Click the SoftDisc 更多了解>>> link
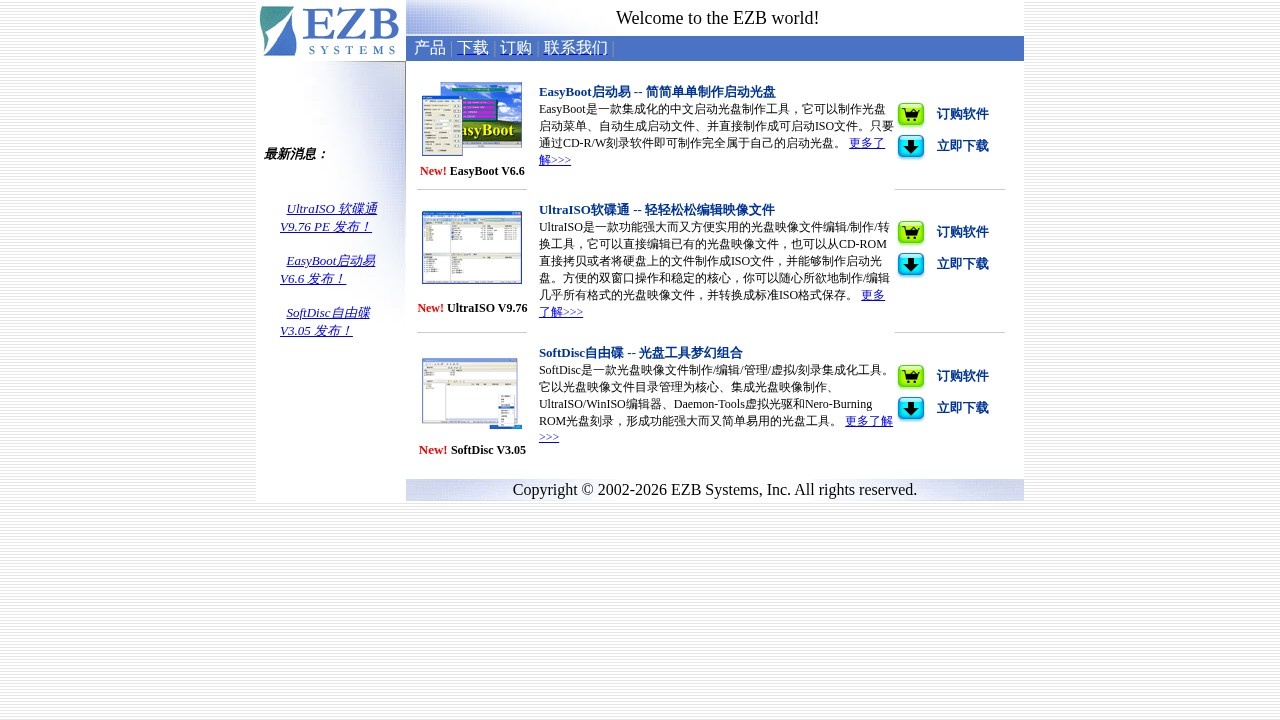 pos(716,429)
